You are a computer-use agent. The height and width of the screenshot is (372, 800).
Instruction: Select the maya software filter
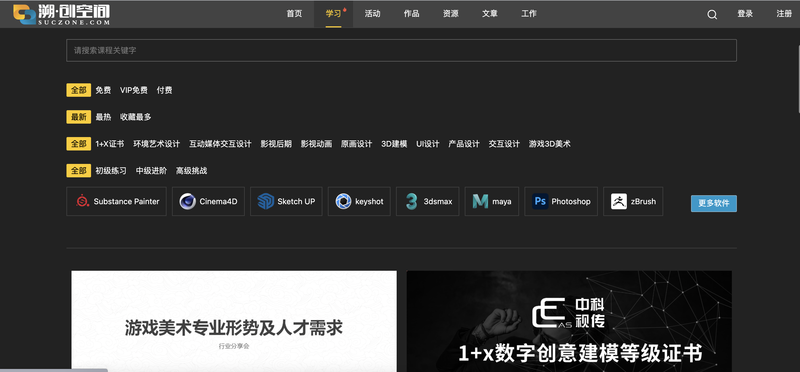491,201
